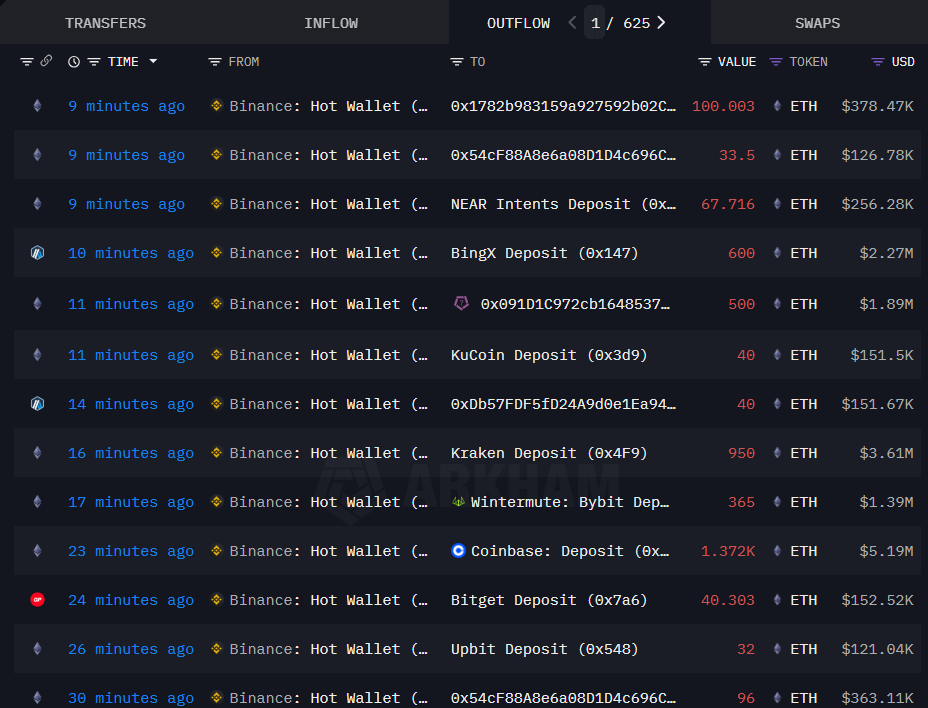Click the 1.372K value
928x708 pixels.
tap(728, 551)
